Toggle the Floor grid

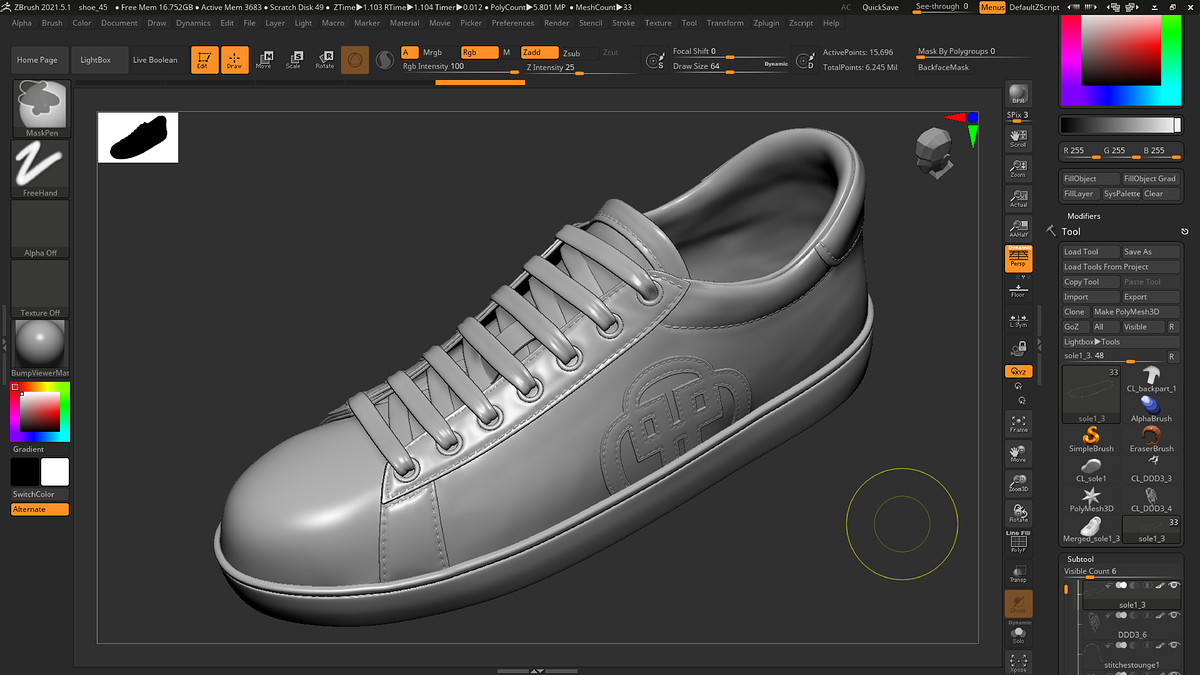click(x=1018, y=289)
